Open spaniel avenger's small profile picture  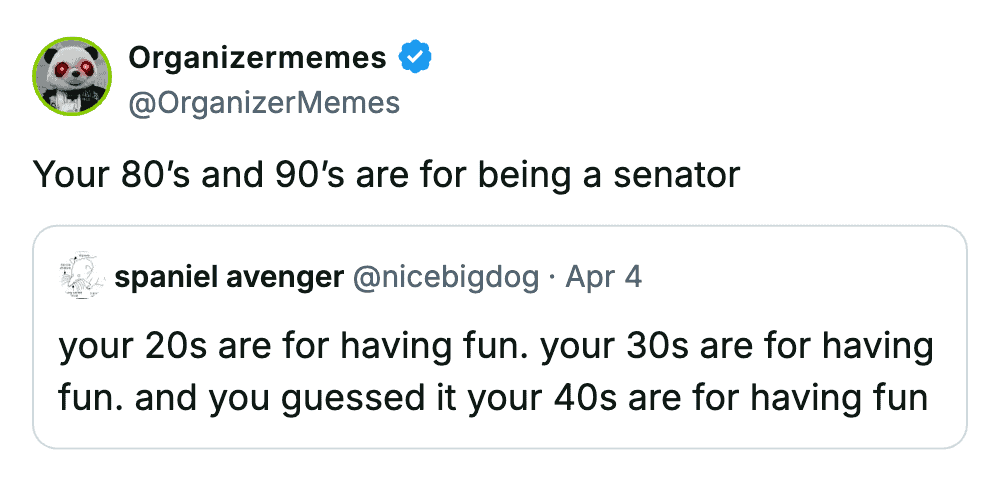tap(82, 277)
